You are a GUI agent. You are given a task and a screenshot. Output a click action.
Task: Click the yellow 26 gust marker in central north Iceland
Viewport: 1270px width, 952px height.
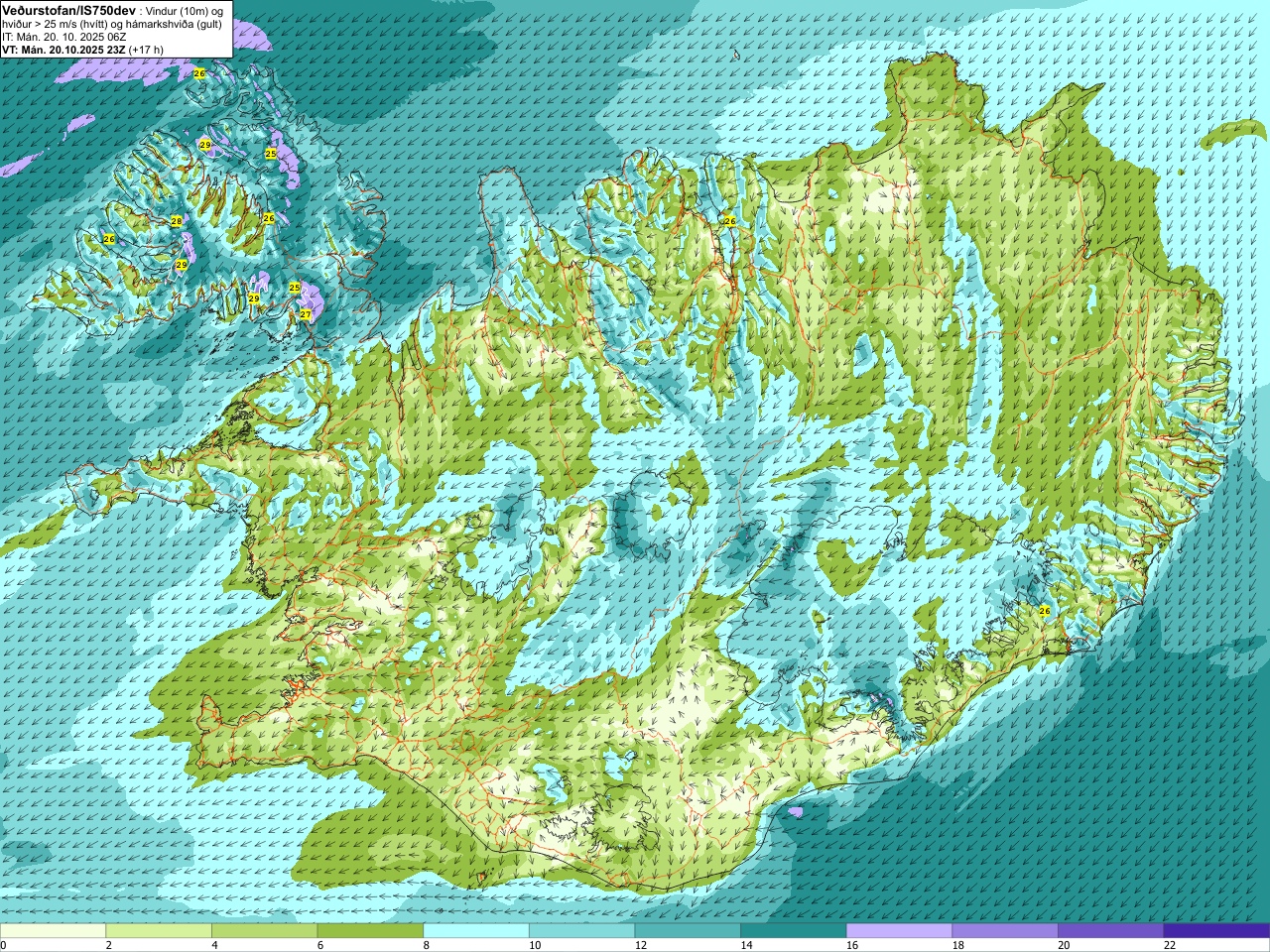click(x=729, y=221)
